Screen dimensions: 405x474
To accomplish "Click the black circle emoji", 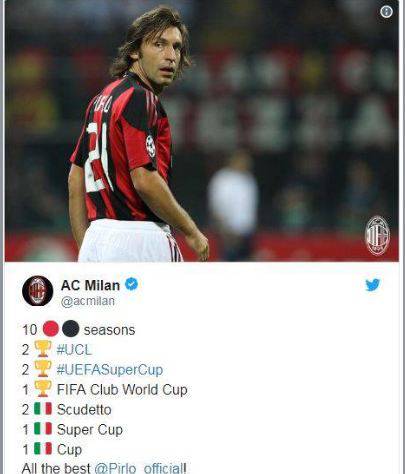I will pos(71,329).
